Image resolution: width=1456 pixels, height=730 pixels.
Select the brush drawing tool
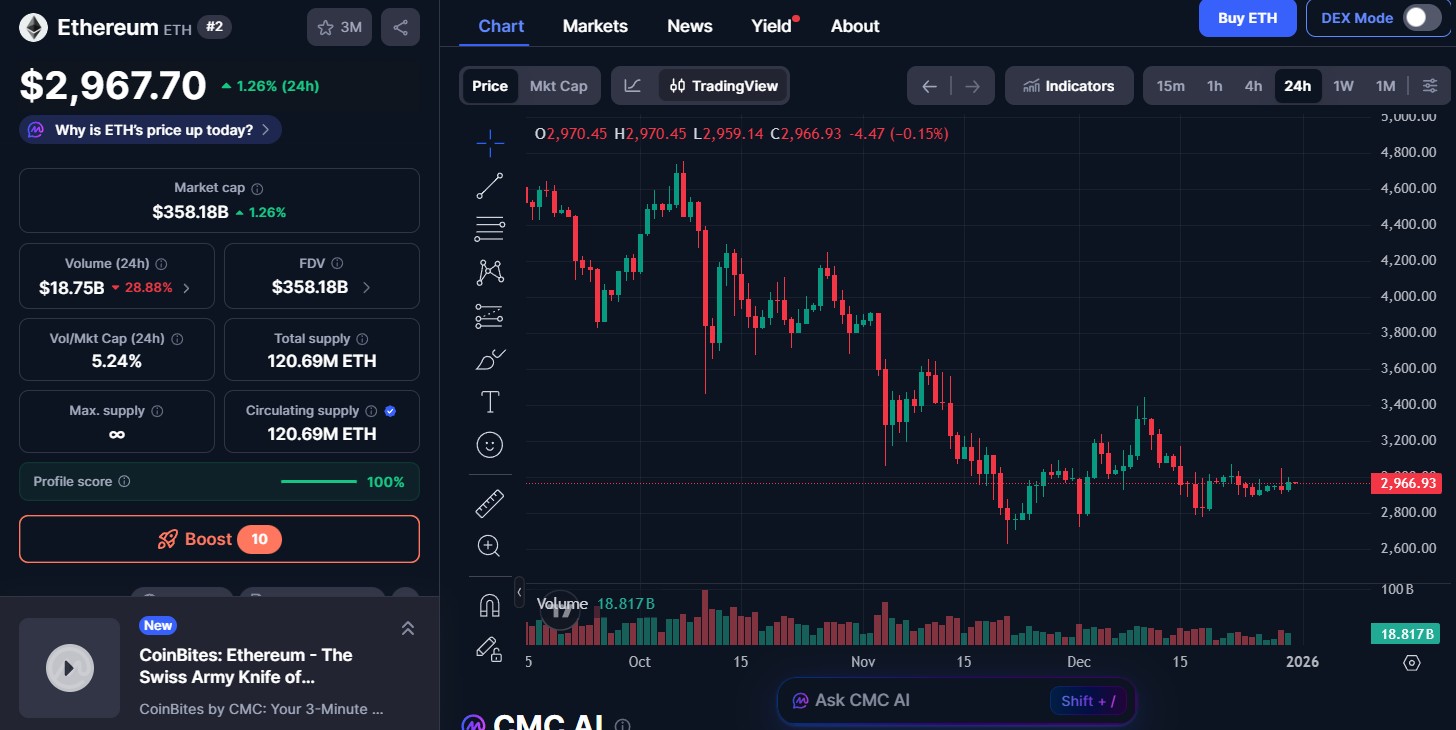[x=489, y=358]
